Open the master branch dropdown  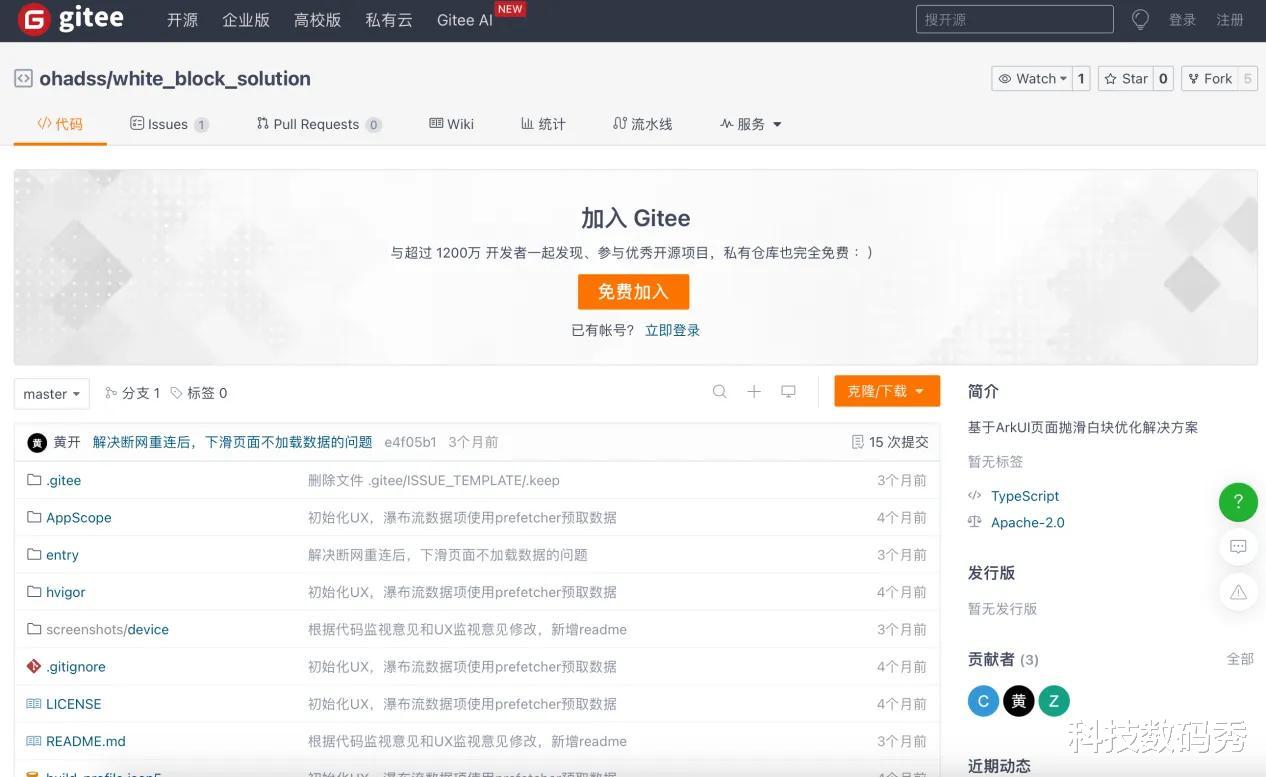pyautogui.click(x=50, y=393)
